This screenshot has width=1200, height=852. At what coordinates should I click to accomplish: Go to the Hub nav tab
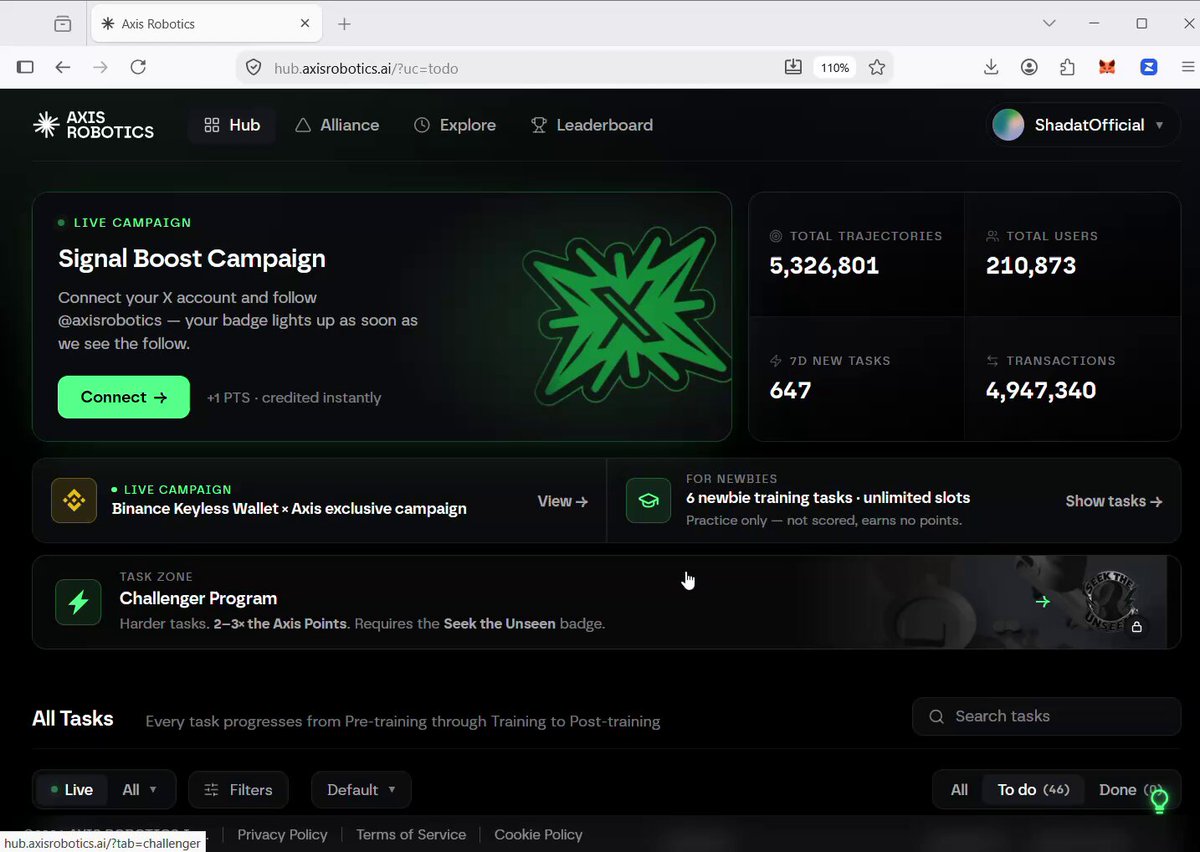tap(232, 125)
